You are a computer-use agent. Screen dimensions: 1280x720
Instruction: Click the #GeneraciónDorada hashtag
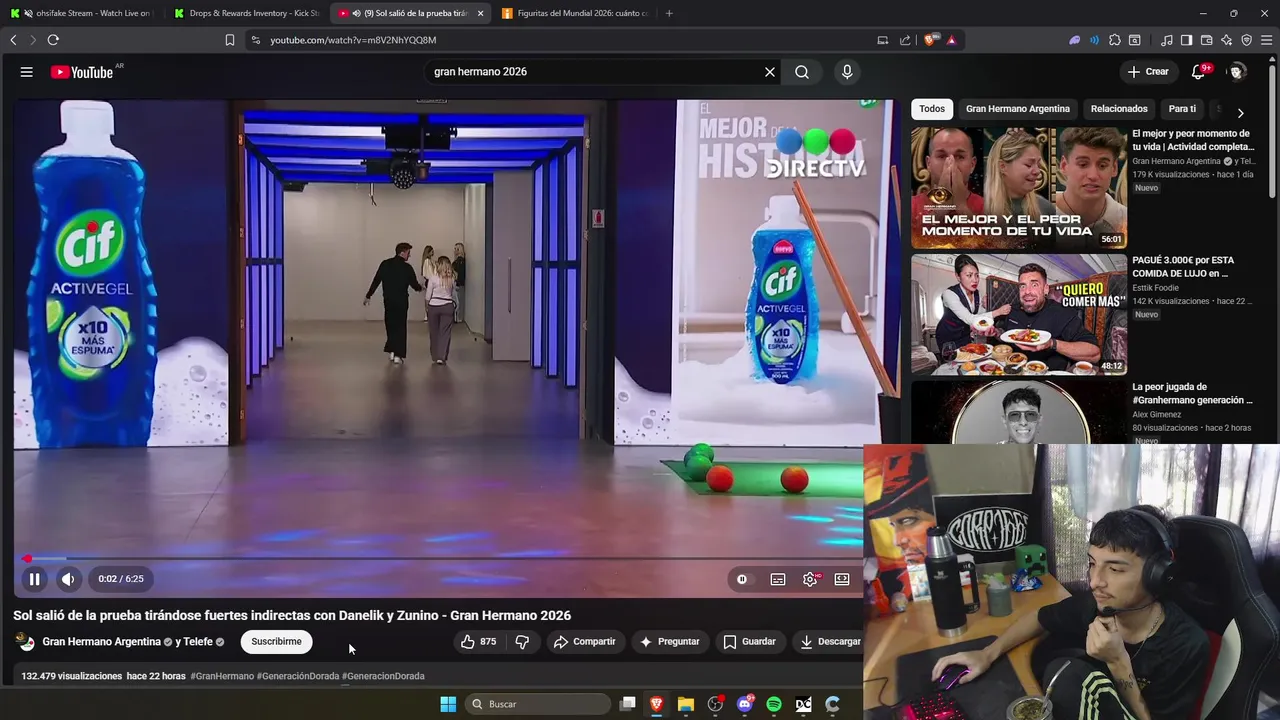(x=298, y=676)
